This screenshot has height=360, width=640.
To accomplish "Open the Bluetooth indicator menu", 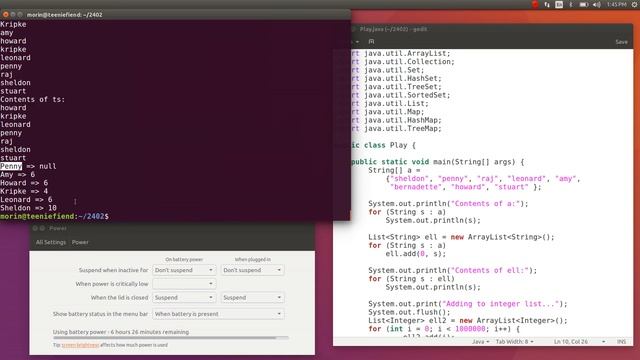I will pos(571,4).
